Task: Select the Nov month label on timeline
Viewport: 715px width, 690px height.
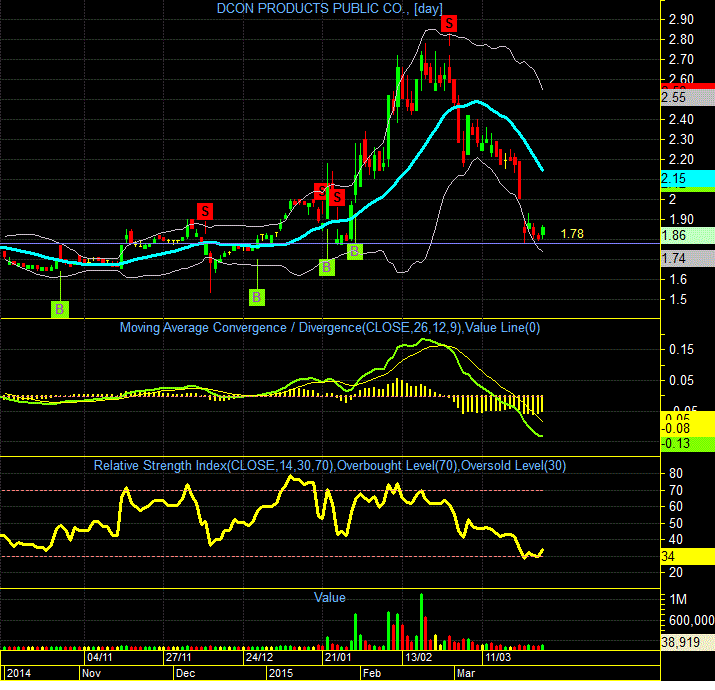Action: point(91,674)
